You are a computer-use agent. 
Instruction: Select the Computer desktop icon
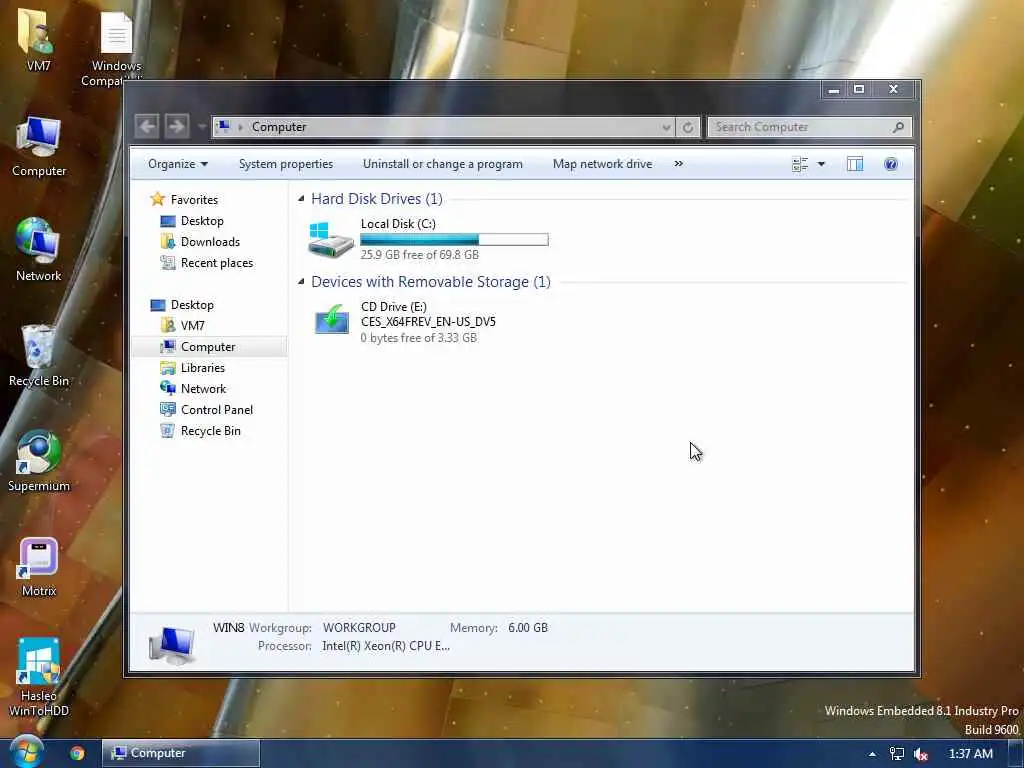point(39,146)
